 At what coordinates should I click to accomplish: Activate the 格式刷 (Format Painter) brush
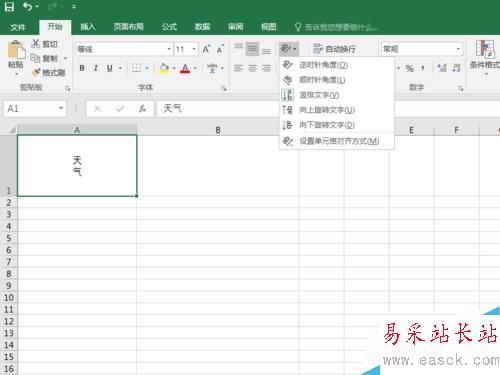click(49, 72)
